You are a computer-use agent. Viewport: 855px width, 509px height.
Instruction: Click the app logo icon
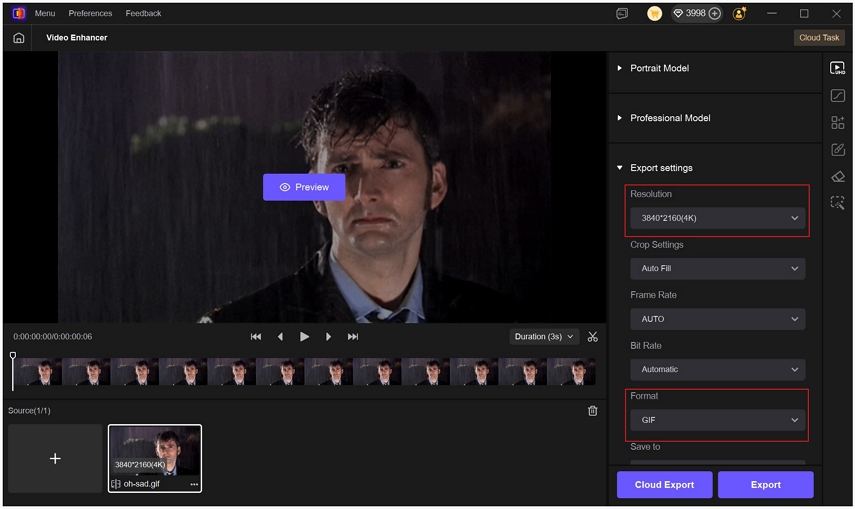point(19,13)
